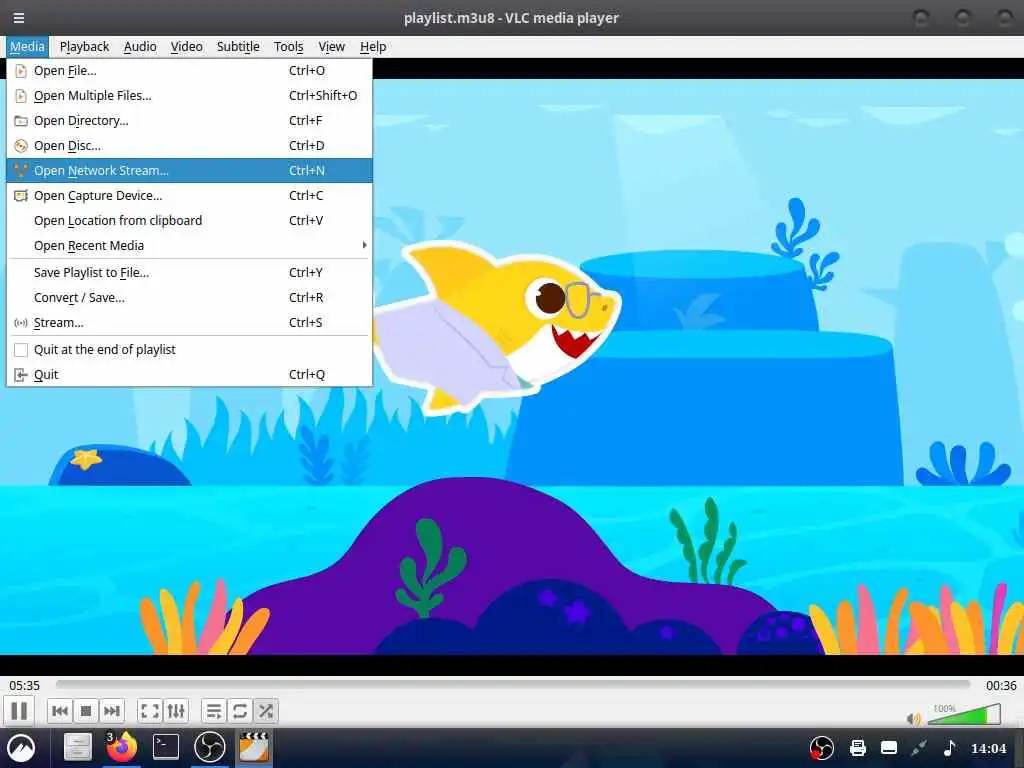Toggle fullscreen video mode

click(150, 711)
